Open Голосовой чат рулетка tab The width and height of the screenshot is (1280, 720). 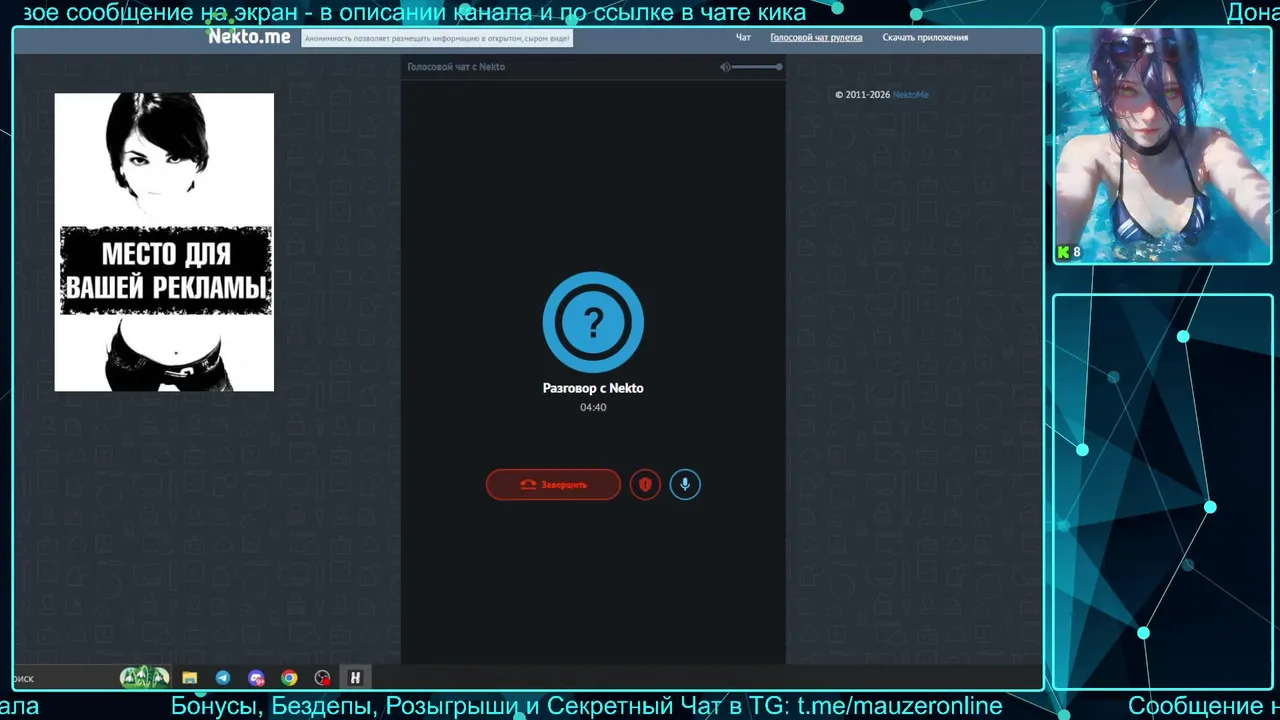point(816,37)
